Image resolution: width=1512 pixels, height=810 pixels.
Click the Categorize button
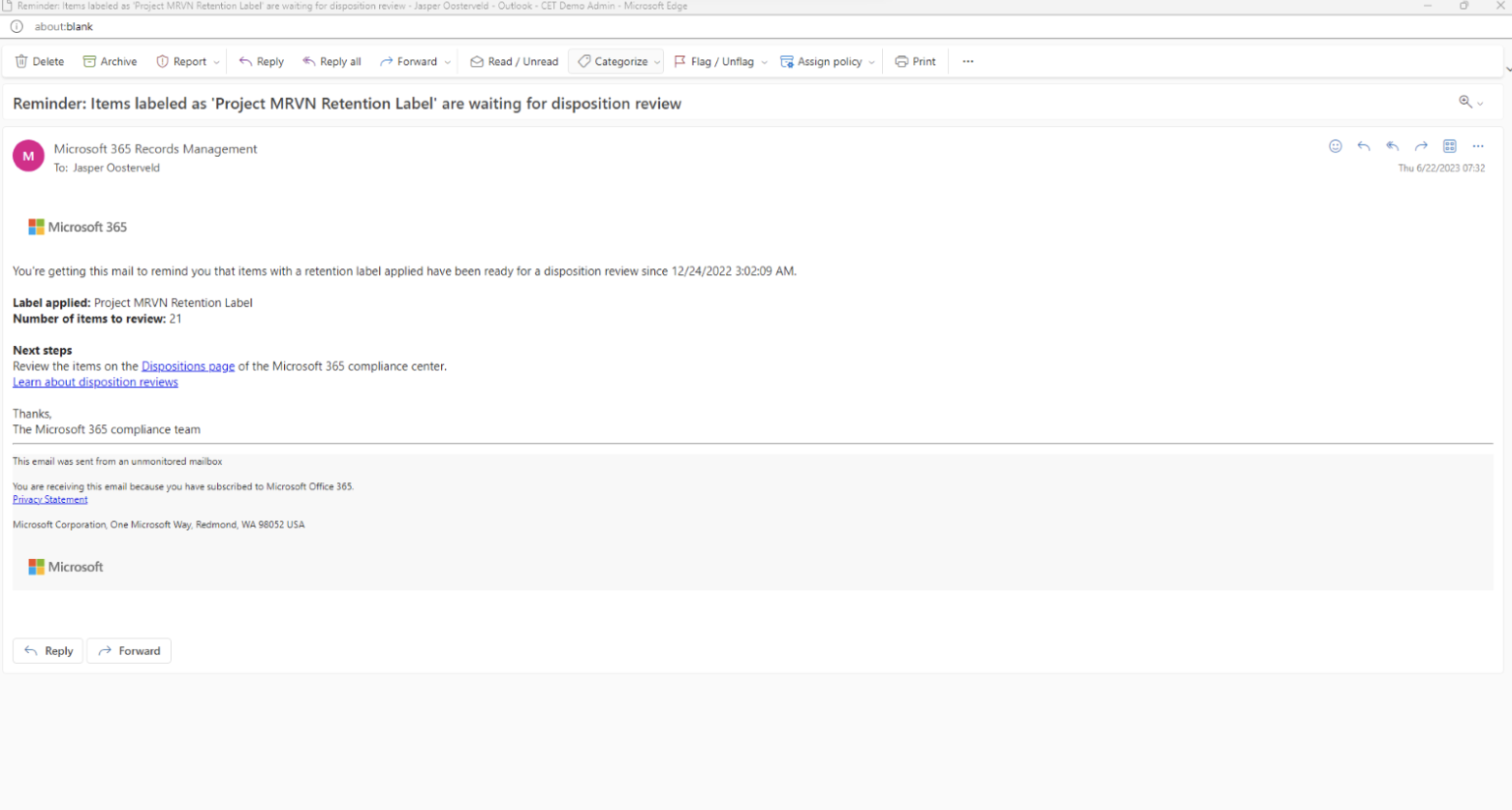click(613, 61)
